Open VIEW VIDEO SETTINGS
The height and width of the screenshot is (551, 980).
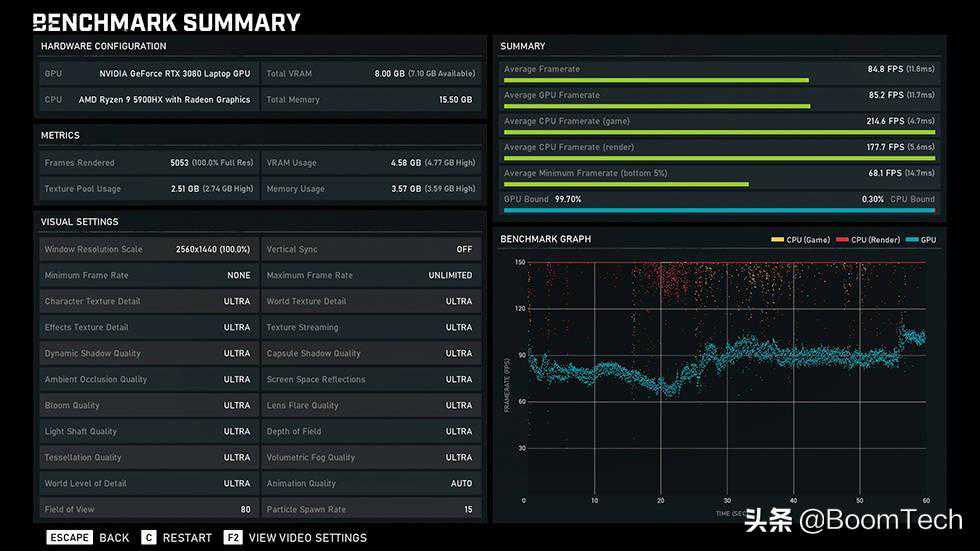tap(307, 538)
